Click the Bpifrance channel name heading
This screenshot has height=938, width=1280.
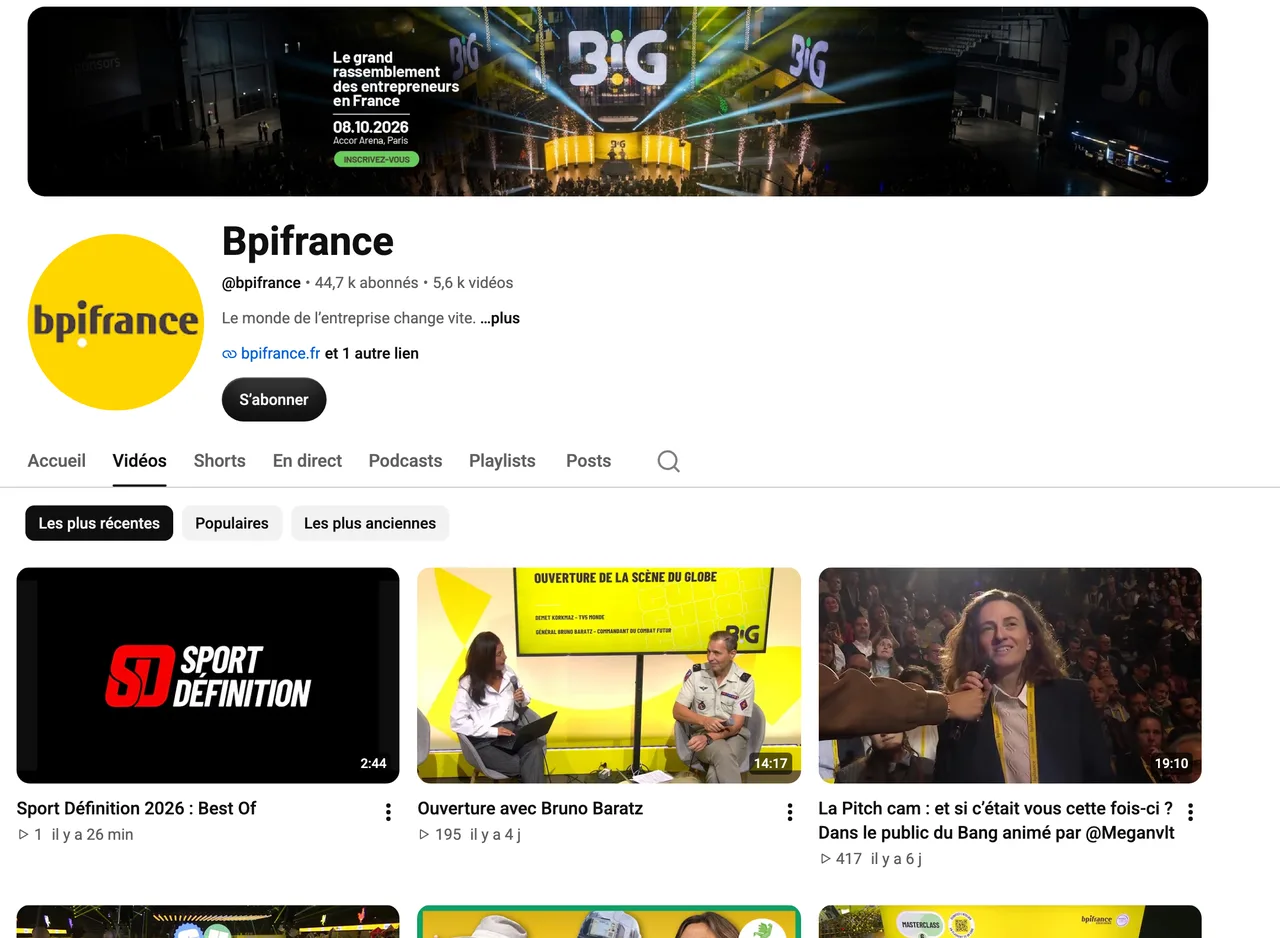pyautogui.click(x=308, y=241)
